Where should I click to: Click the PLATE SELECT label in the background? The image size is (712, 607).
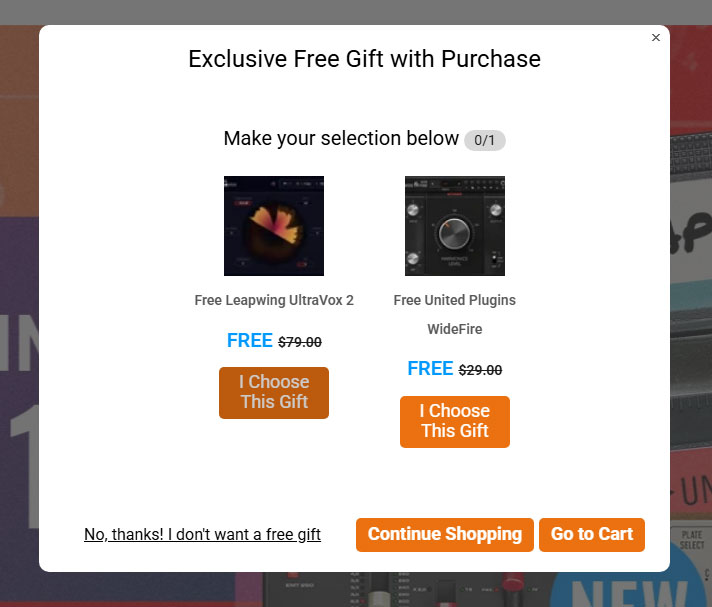pos(692,540)
